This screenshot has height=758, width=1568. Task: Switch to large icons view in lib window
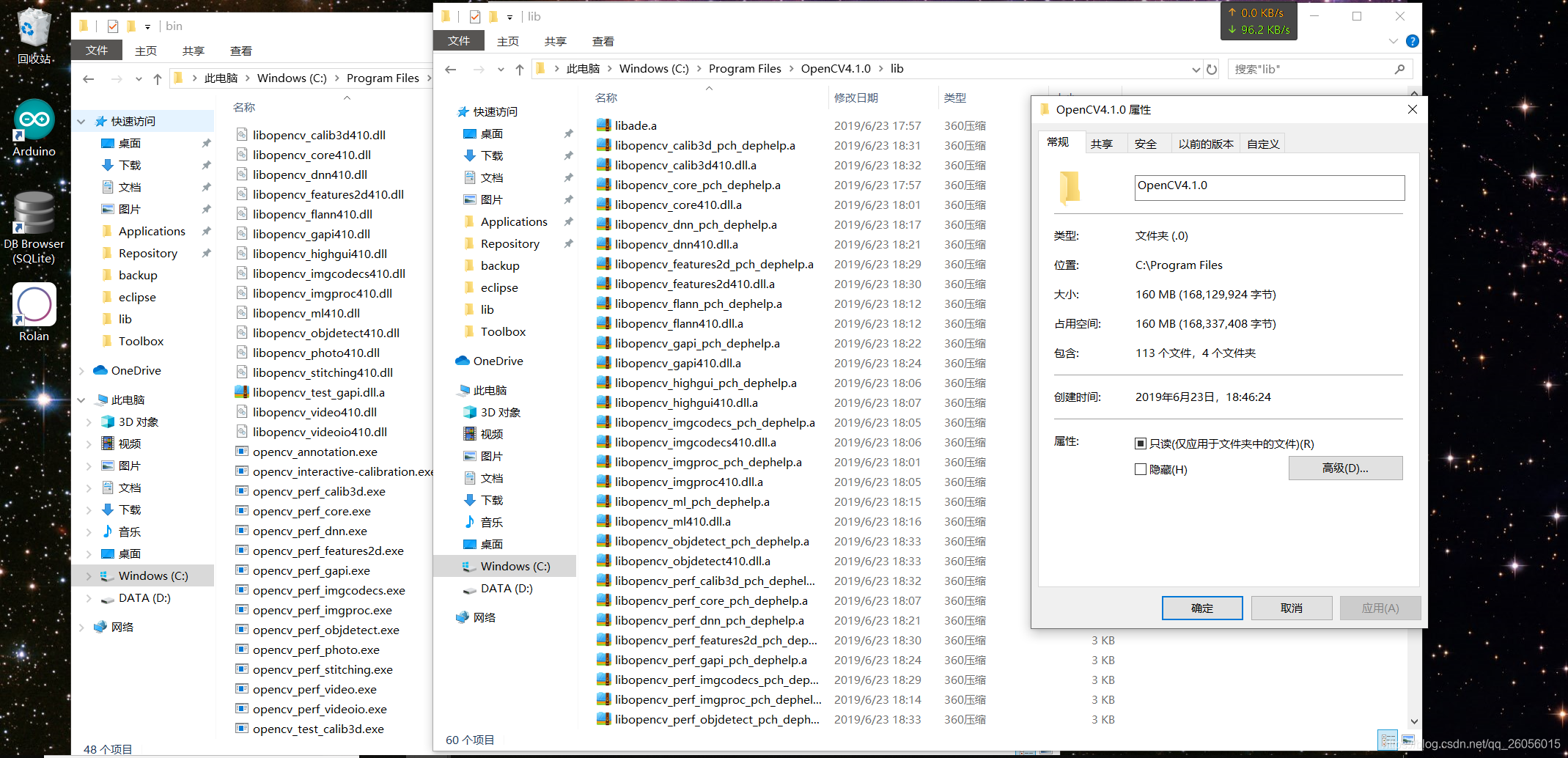(x=1408, y=740)
